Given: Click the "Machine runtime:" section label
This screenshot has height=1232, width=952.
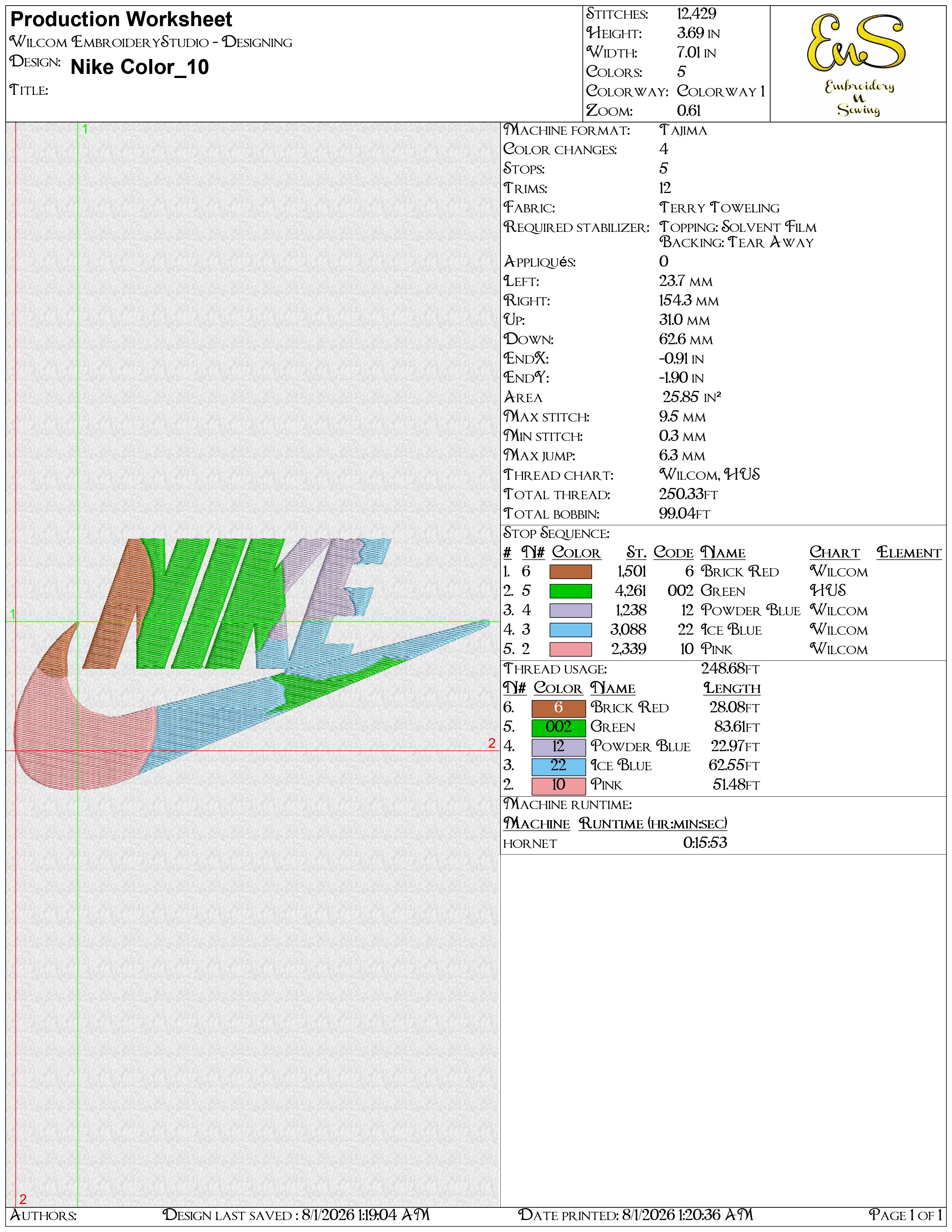Looking at the screenshot, I should click(567, 805).
